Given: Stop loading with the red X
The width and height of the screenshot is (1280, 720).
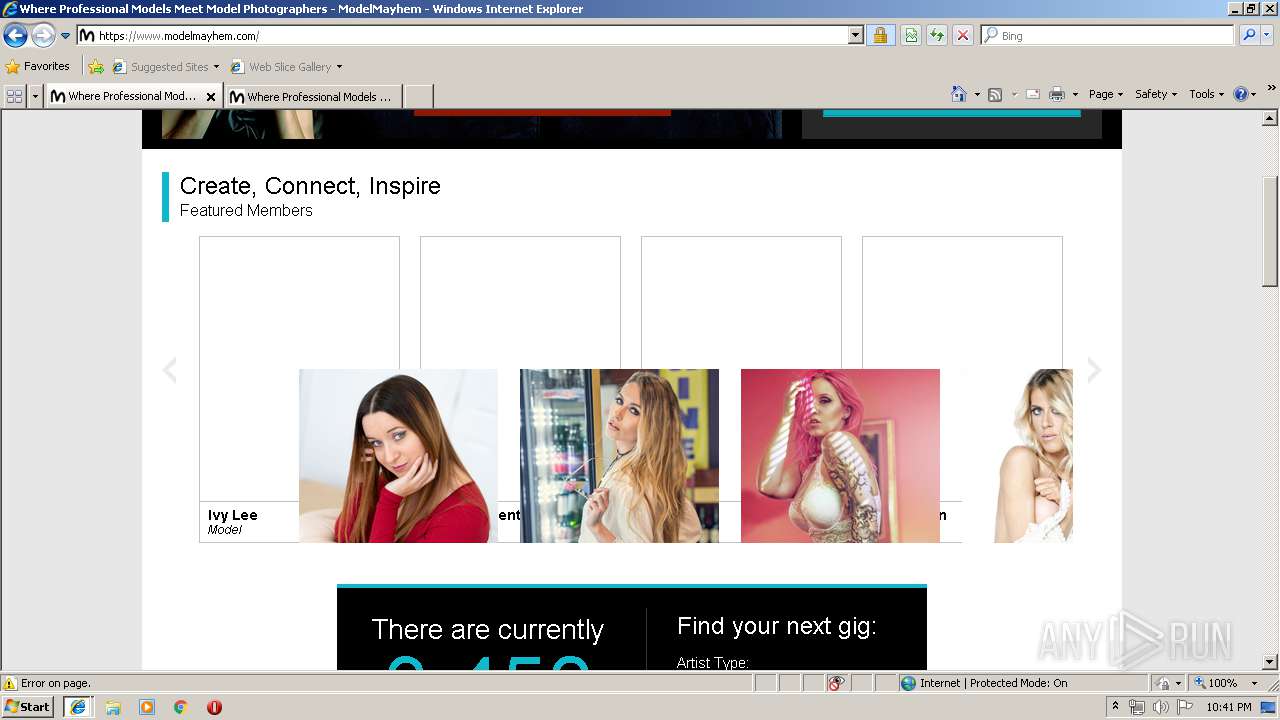Looking at the screenshot, I should tap(963, 36).
